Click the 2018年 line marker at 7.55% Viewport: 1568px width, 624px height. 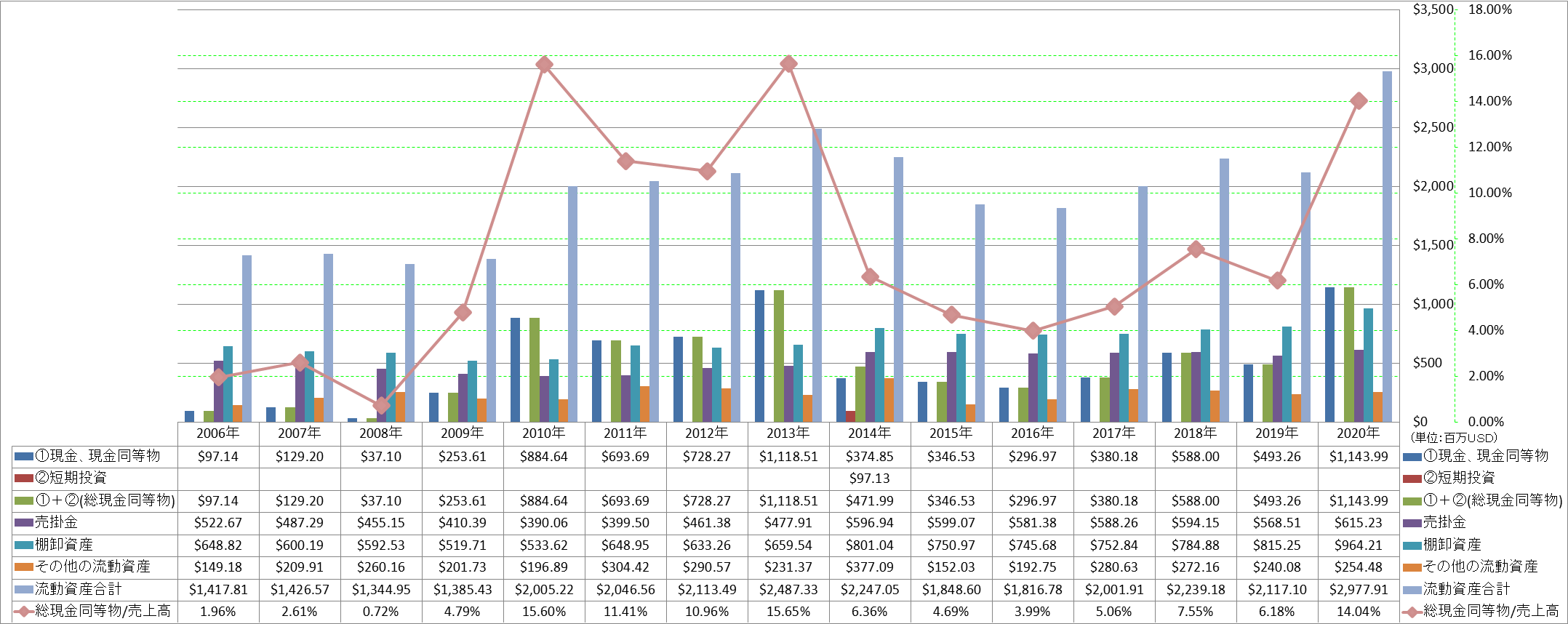coord(1196,249)
